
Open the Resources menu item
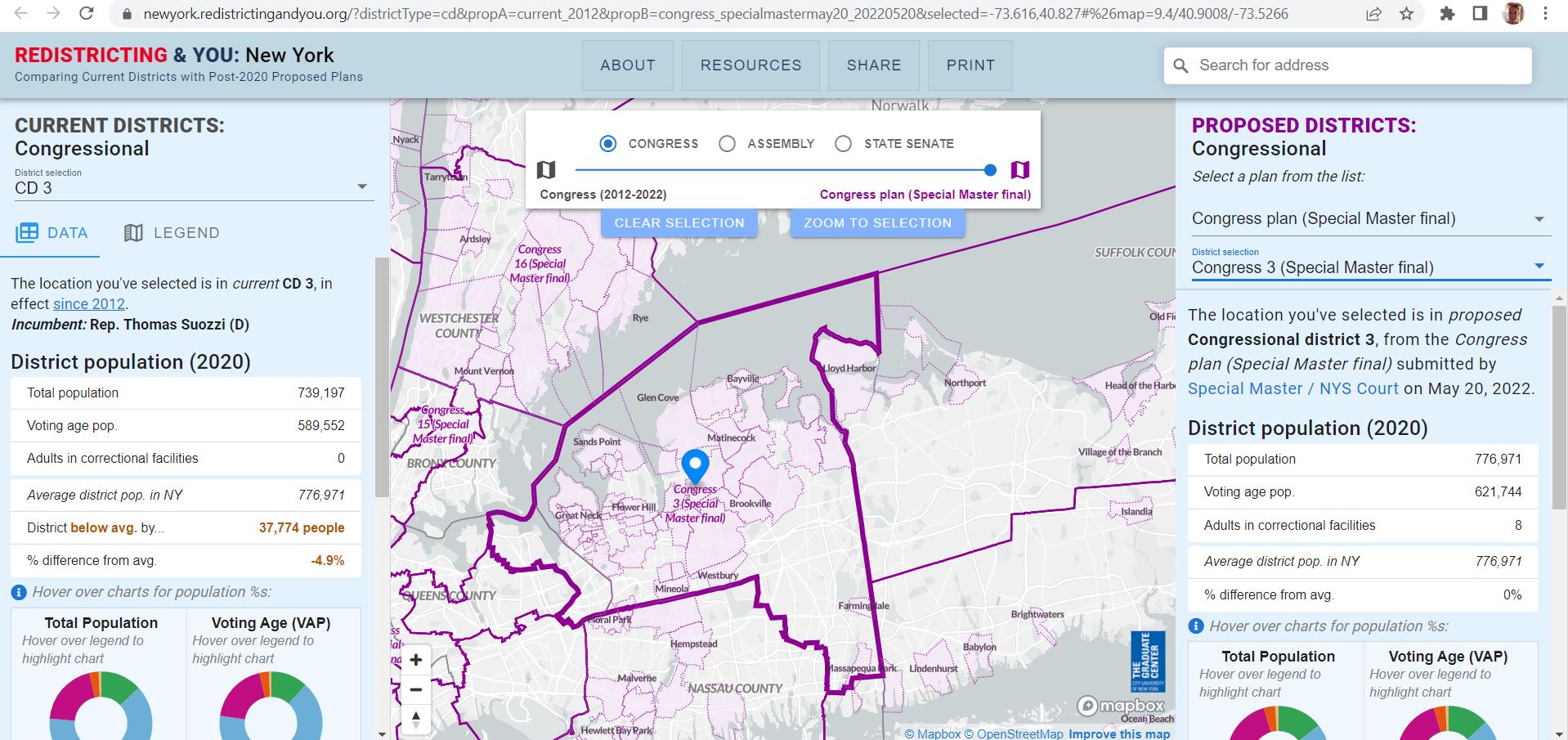(750, 65)
